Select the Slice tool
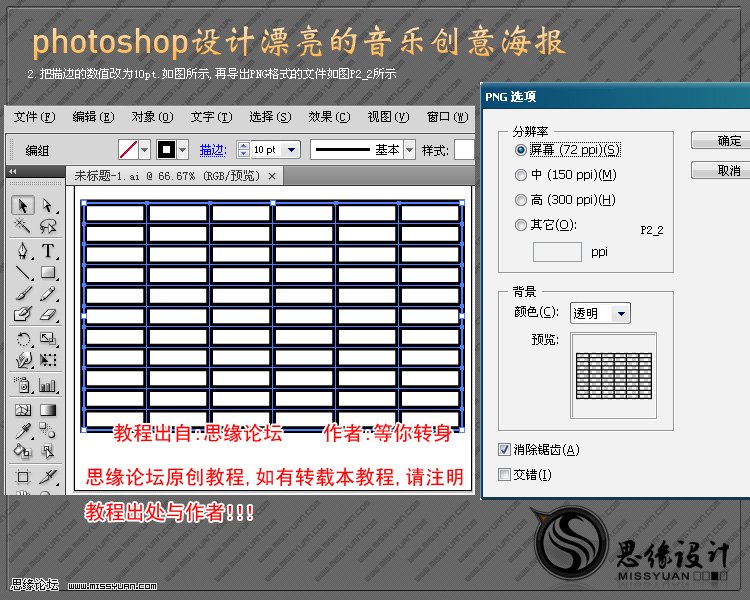 [x=48, y=477]
